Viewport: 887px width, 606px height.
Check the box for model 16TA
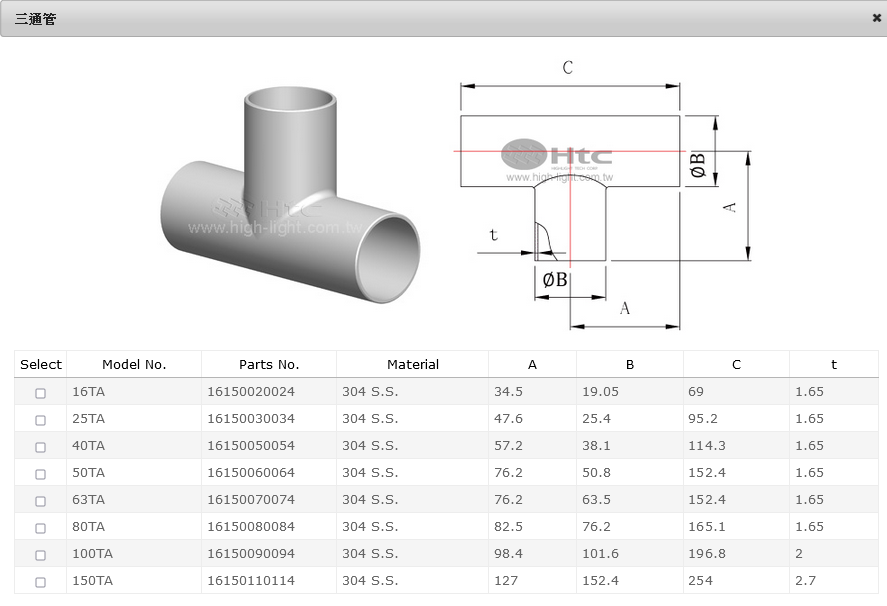41,393
